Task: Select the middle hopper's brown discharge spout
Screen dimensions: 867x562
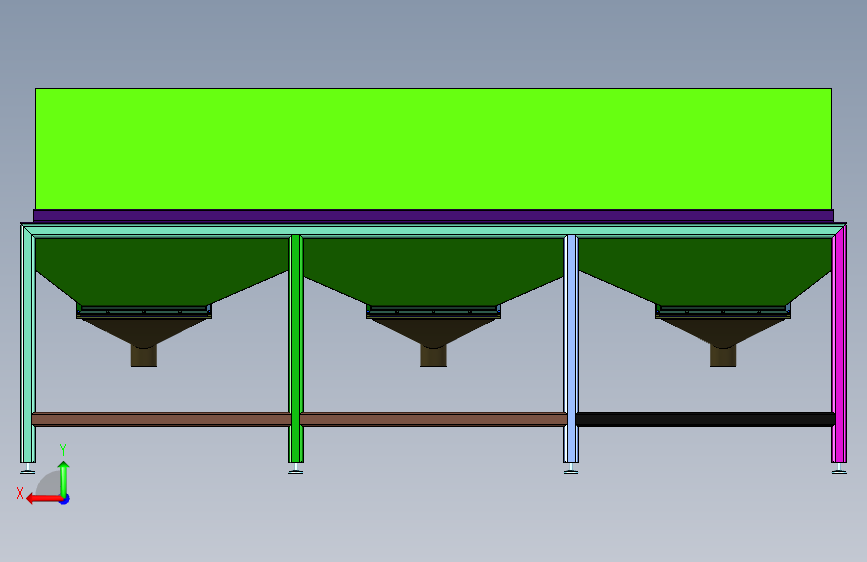Action: pos(434,356)
